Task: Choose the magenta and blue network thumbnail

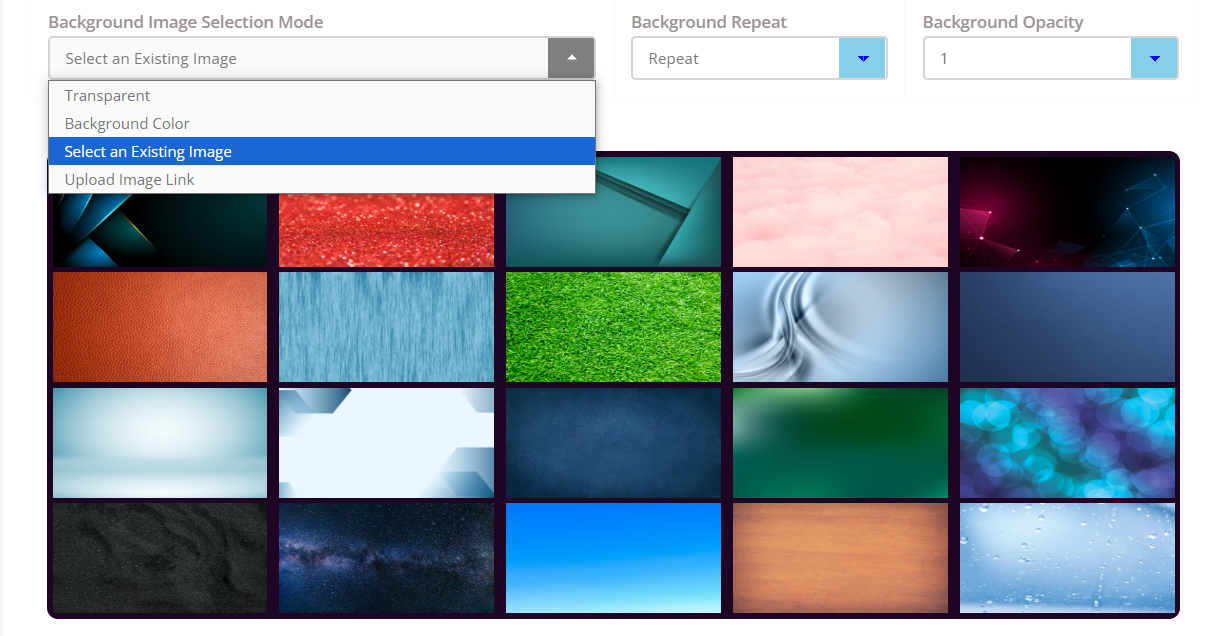Action: 1067,212
